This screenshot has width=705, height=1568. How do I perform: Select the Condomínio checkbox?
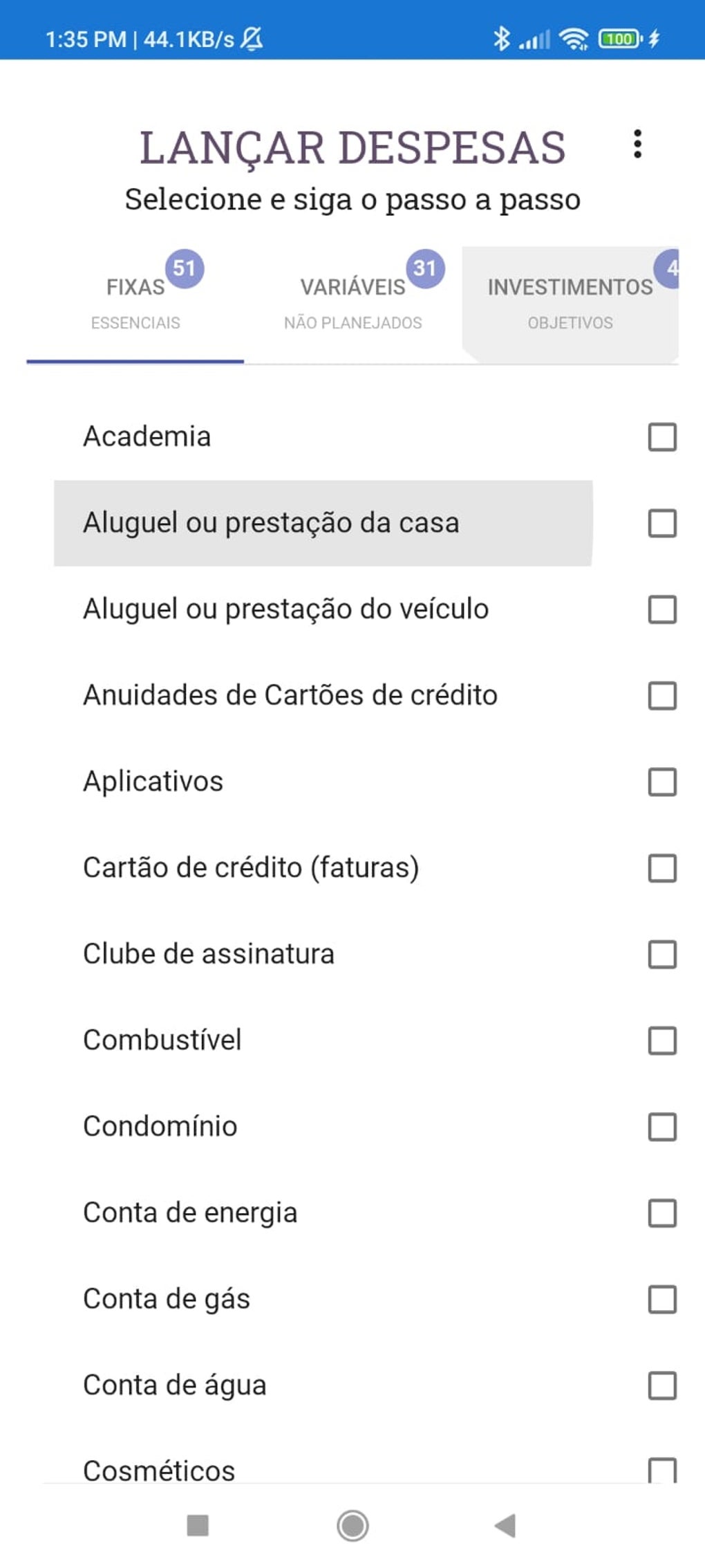pyautogui.click(x=662, y=1127)
